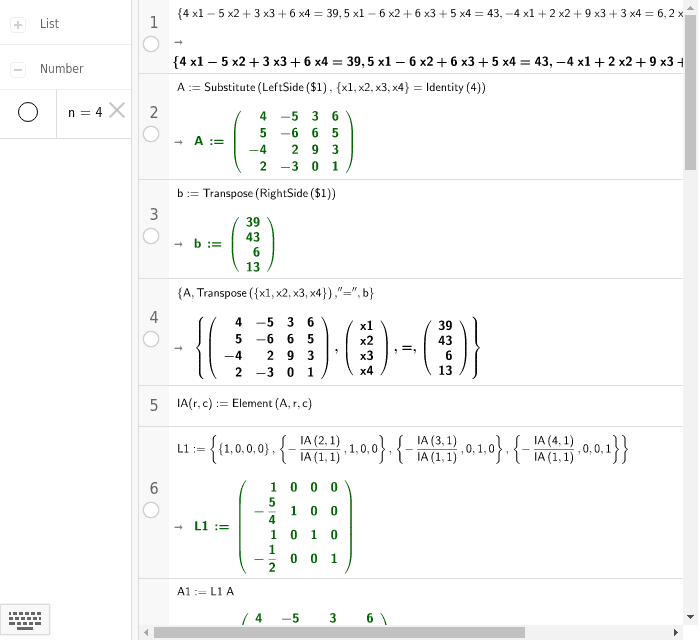Select the L1 matrix output
The image size is (700, 642).
[x=273, y=527]
